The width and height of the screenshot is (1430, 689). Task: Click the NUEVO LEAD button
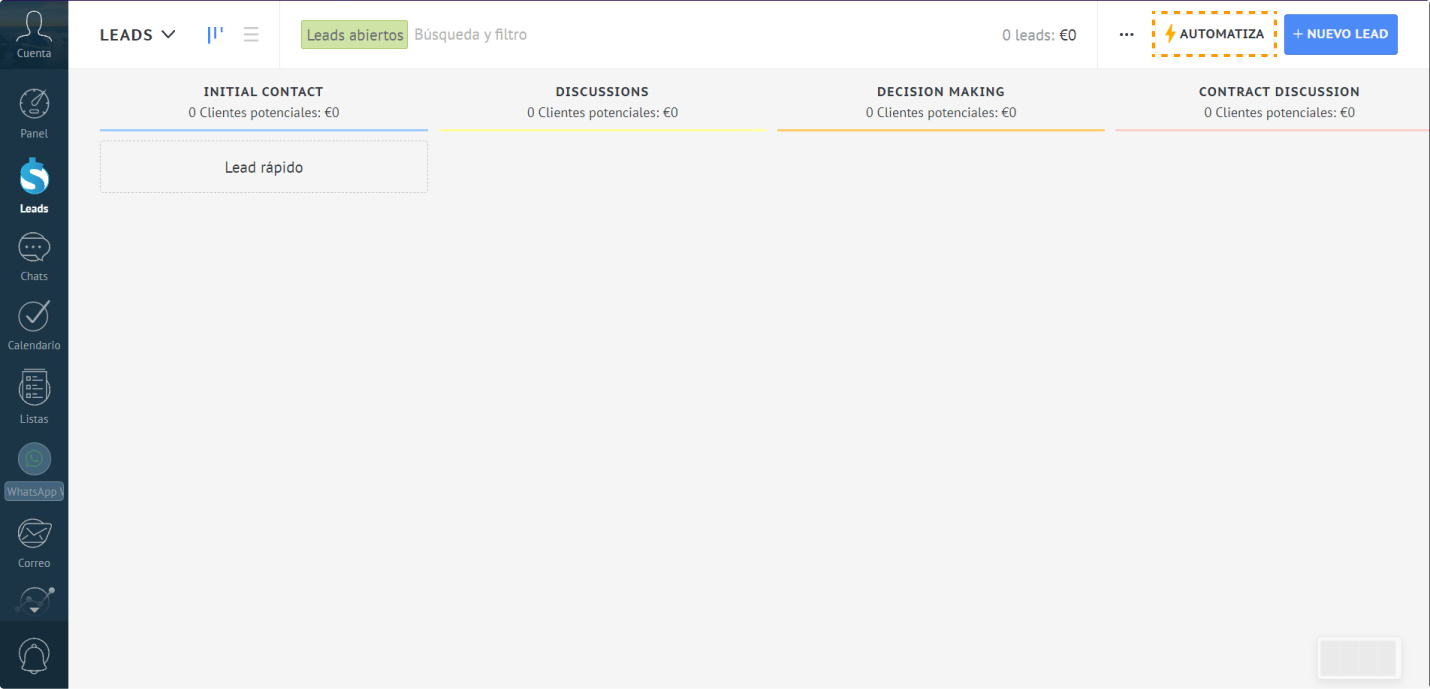click(x=1341, y=34)
